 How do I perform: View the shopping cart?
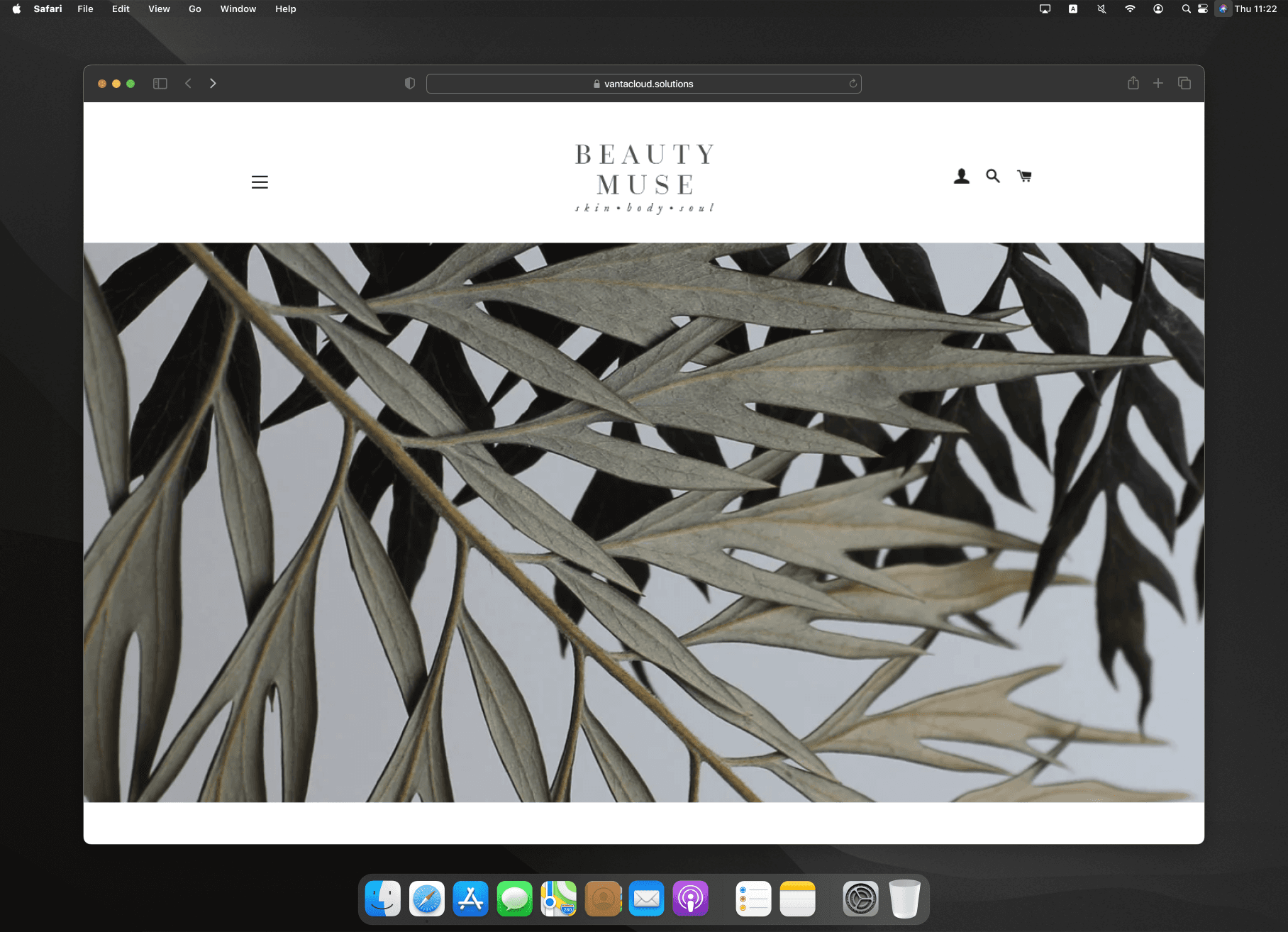click(1024, 176)
